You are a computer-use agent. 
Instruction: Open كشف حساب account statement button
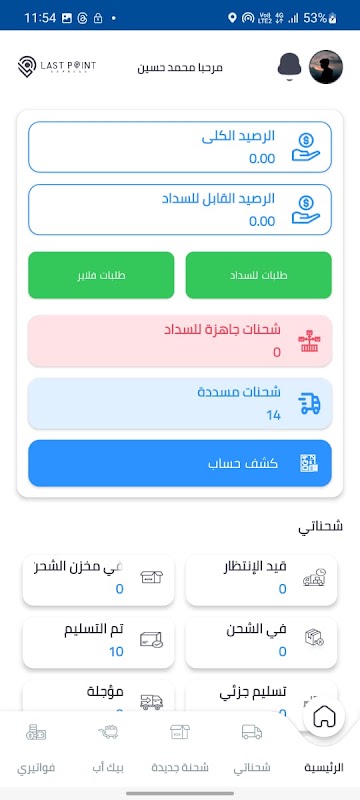(x=180, y=463)
